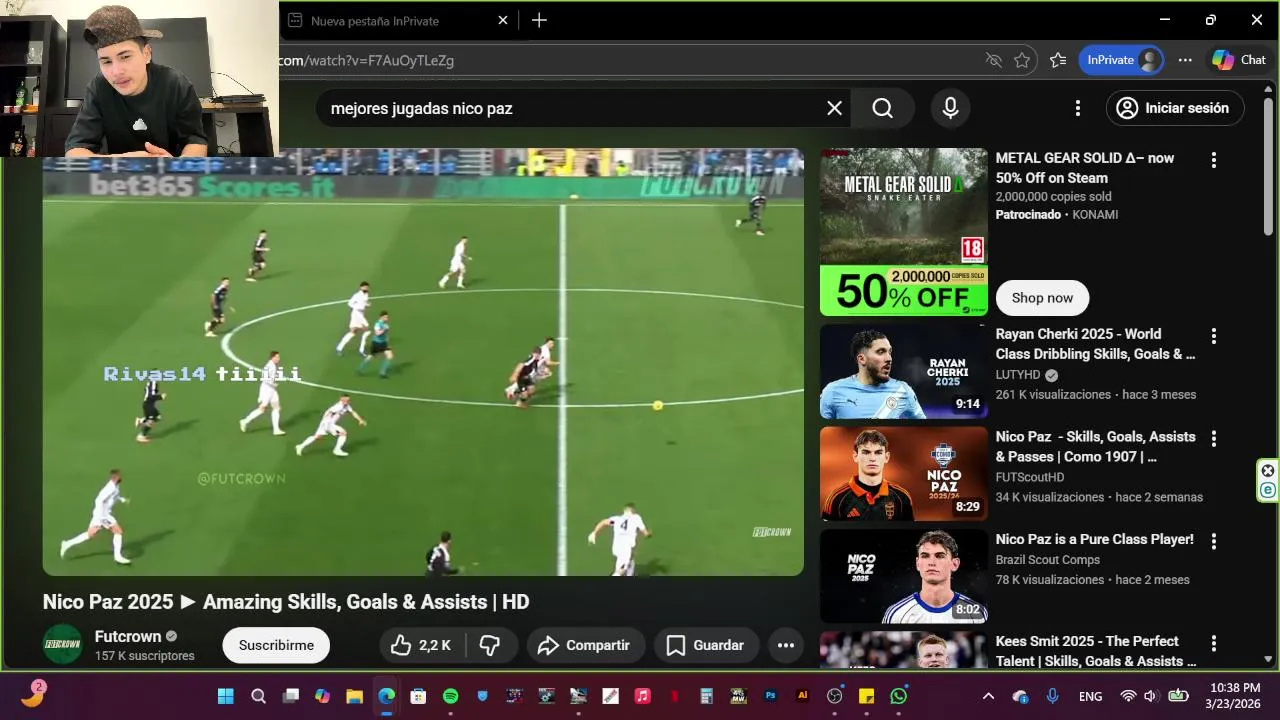Image resolution: width=1280 pixels, height=720 pixels.
Task: Open the clock showing 10:38 PM
Action: (x=1235, y=695)
